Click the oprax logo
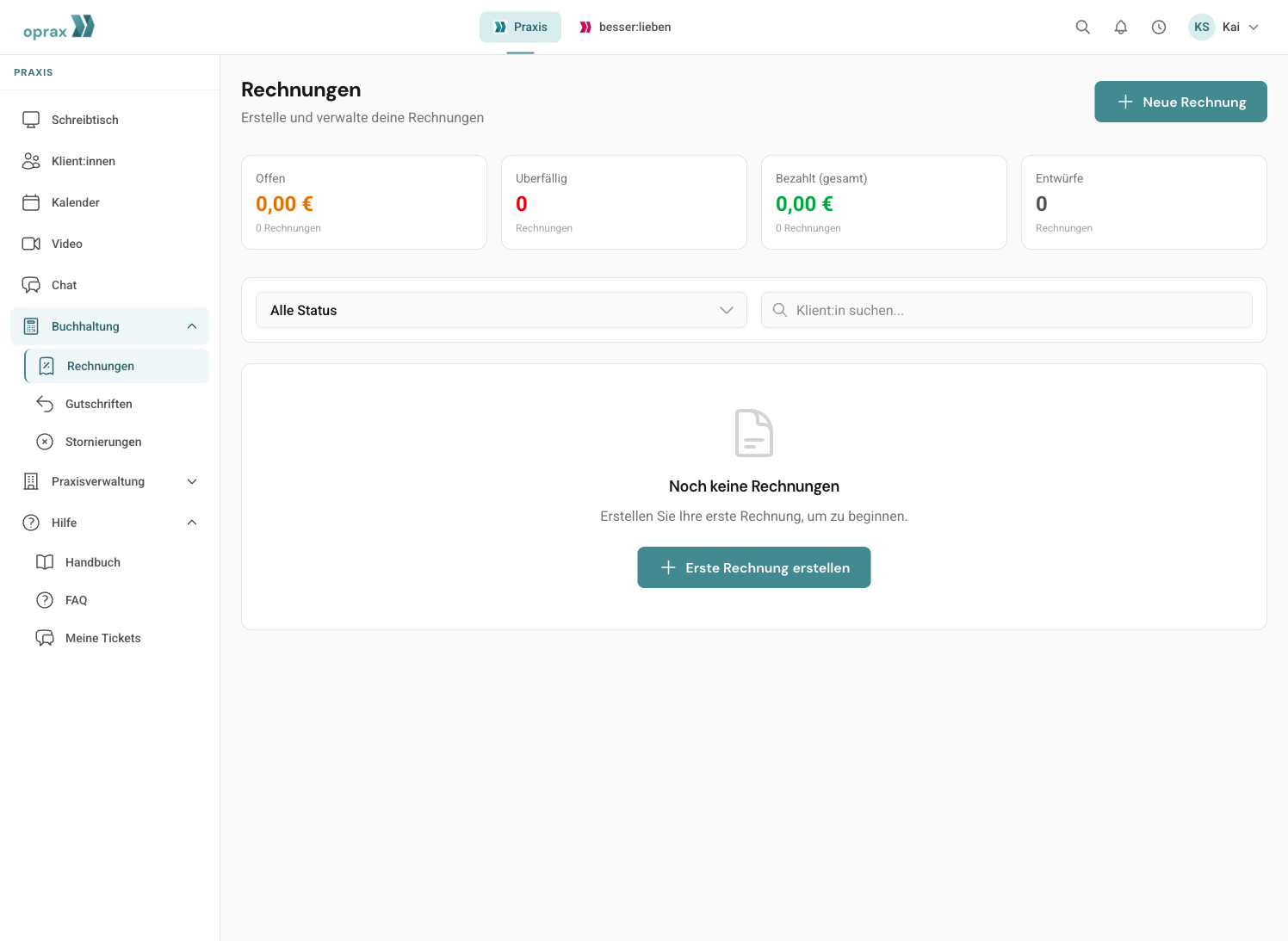The image size is (1288, 941). (59, 28)
